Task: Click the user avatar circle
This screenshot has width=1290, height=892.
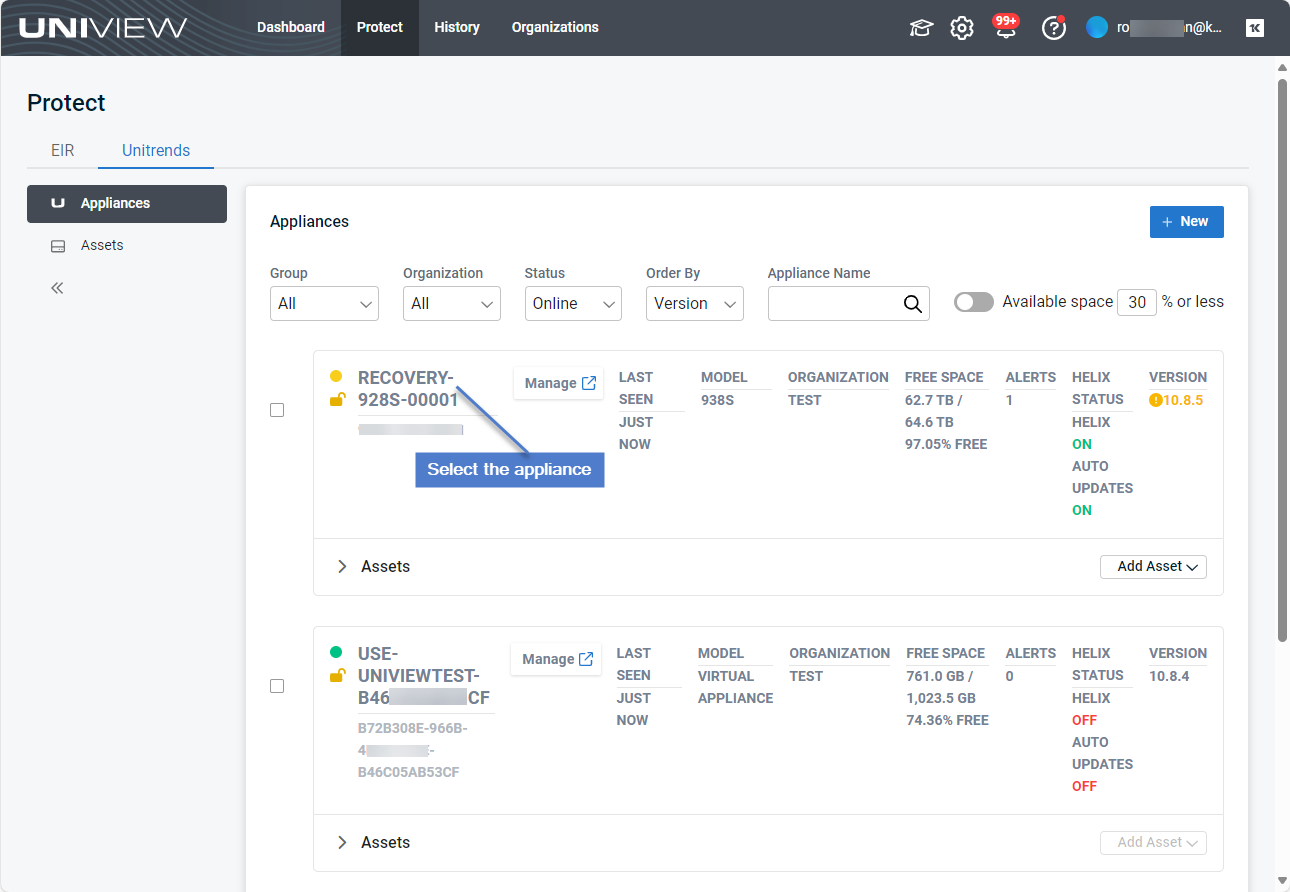Action: [x=1097, y=28]
